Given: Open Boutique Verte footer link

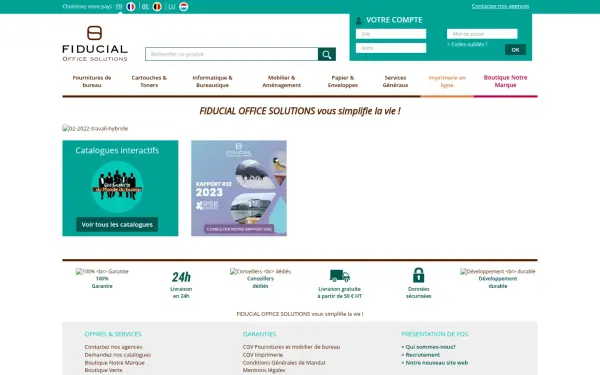Looking at the screenshot, I should click(x=103, y=370).
